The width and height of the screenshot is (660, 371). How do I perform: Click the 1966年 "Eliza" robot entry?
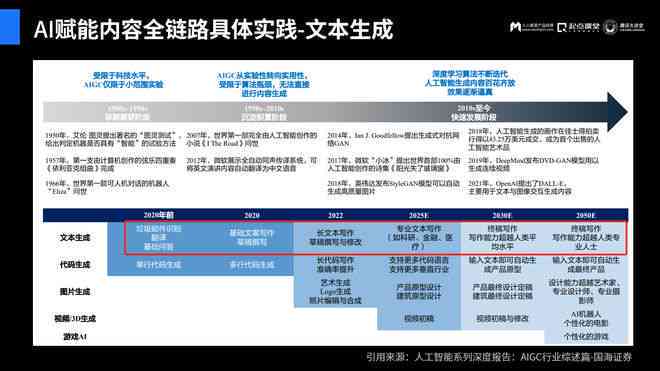click(107, 187)
